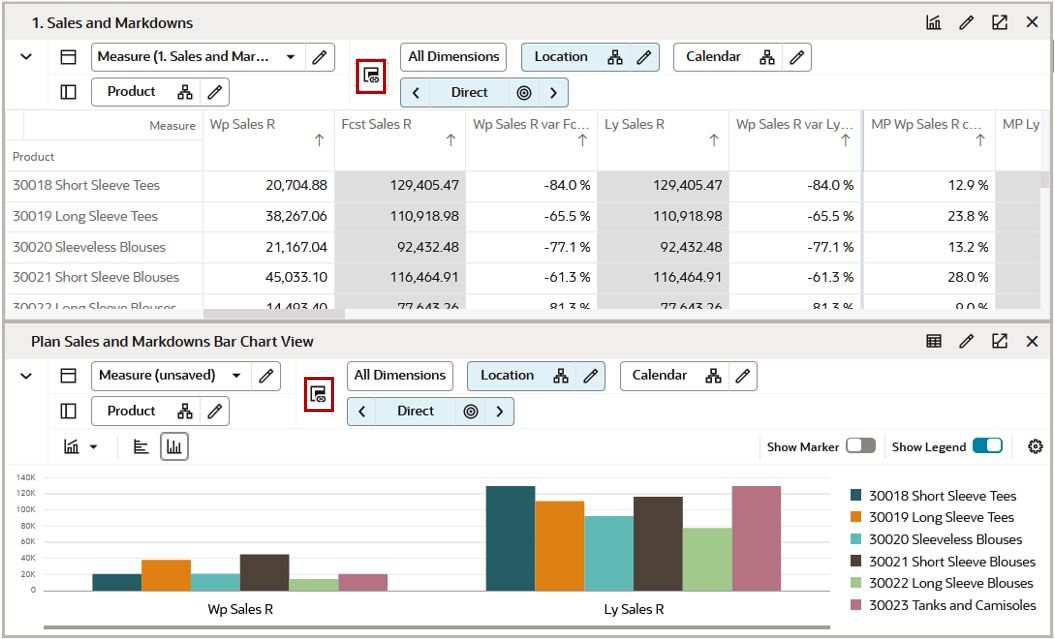Edit the 1. Sales and Markdowns view
Image resolution: width=1055 pixels, height=639 pixels.
(x=966, y=22)
